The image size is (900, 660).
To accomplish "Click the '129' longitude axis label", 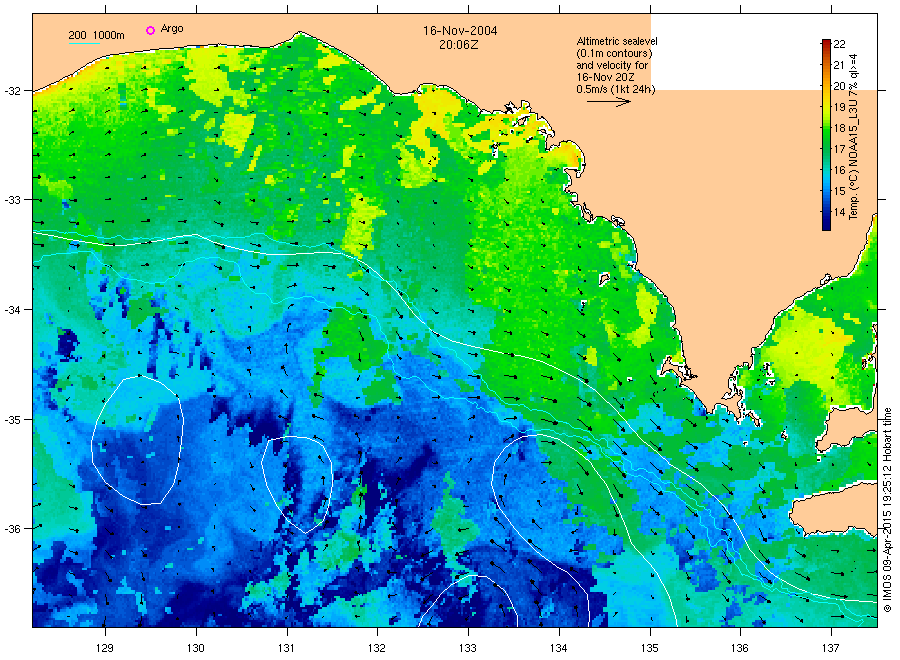I will coord(105,648).
